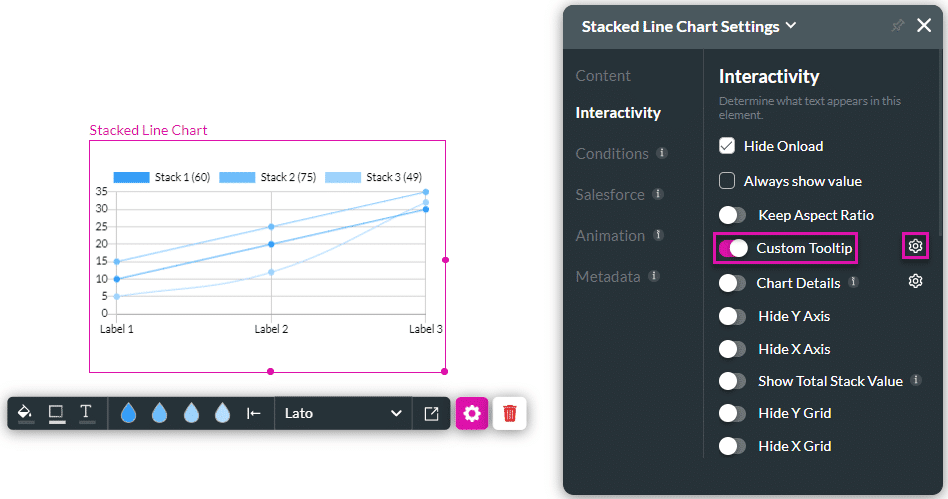The image size is (948, 499).
Task: Open the text color tool
Action: 86,413
